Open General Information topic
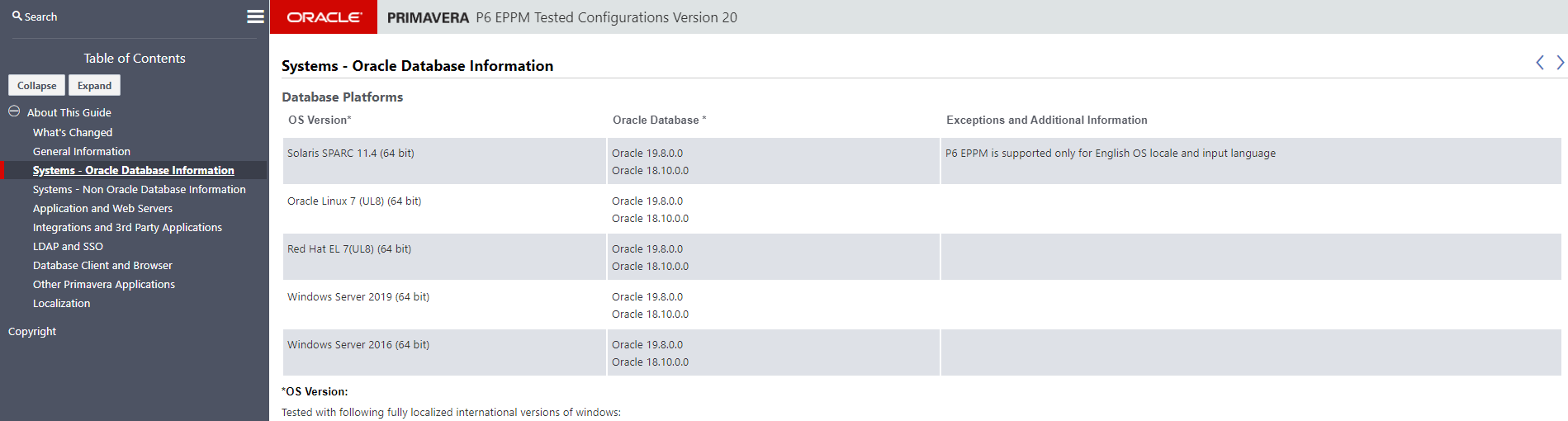This screenshot has height=421, width=1568. (x=82, y=151)
